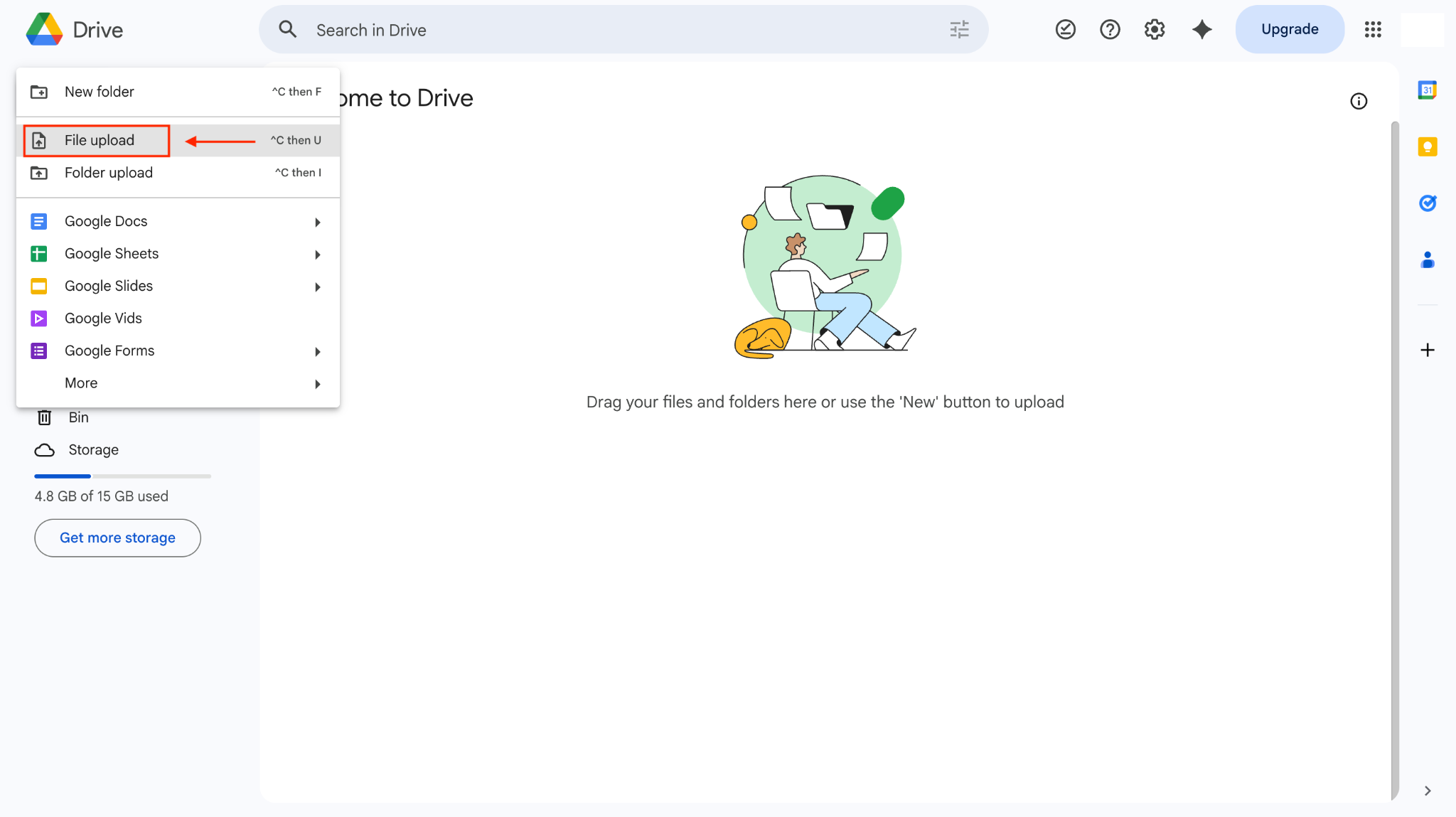The height and width of the screenshot is (817, 1456).
Task: Click the storage usage progress bar
Action: (122, 476)
